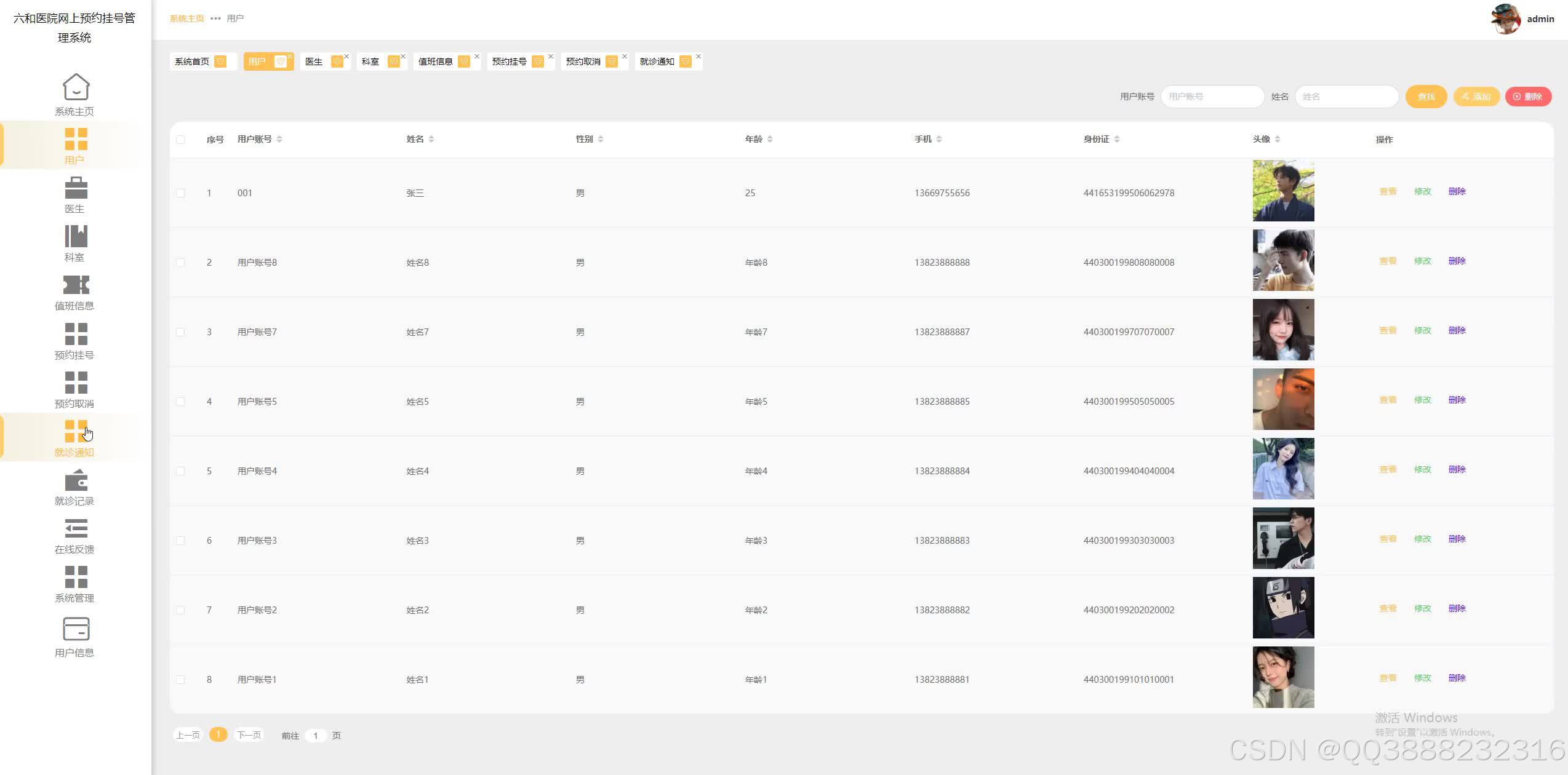Select the checkbox for row 用户账号7
The image size is (1568, 775).
pos(180,332)
